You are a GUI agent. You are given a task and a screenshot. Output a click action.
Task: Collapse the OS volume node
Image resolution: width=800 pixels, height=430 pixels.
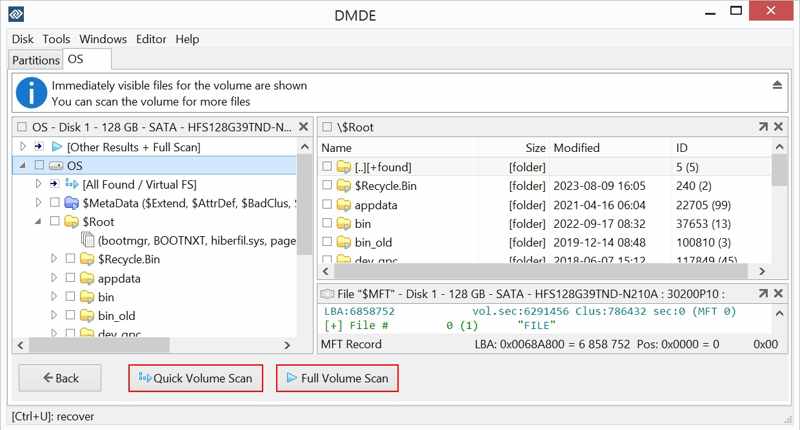[x=22, y=165]
